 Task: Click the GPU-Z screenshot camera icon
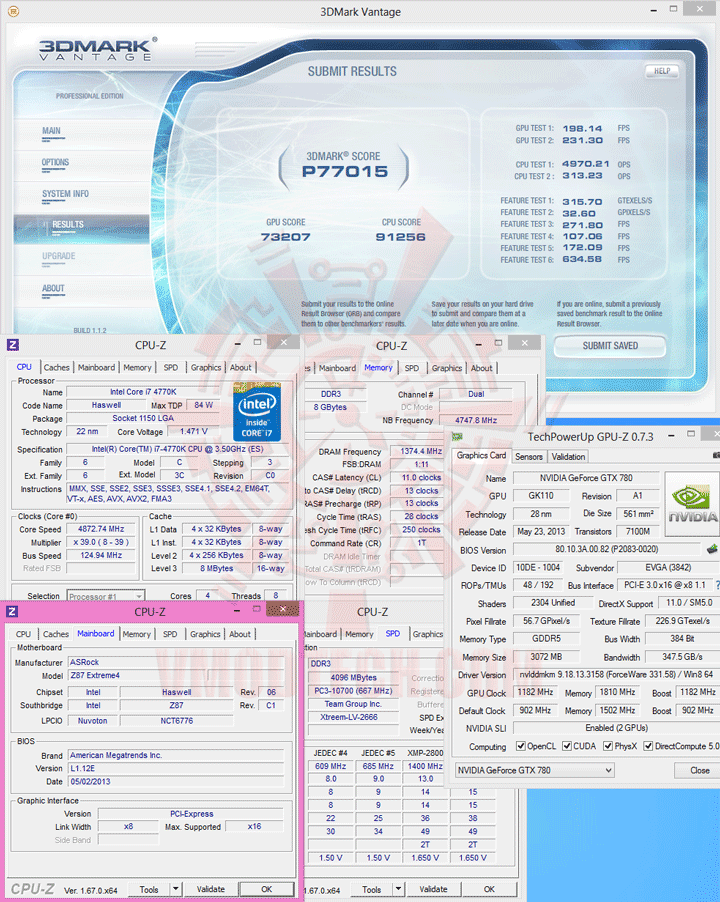(717, 456)
